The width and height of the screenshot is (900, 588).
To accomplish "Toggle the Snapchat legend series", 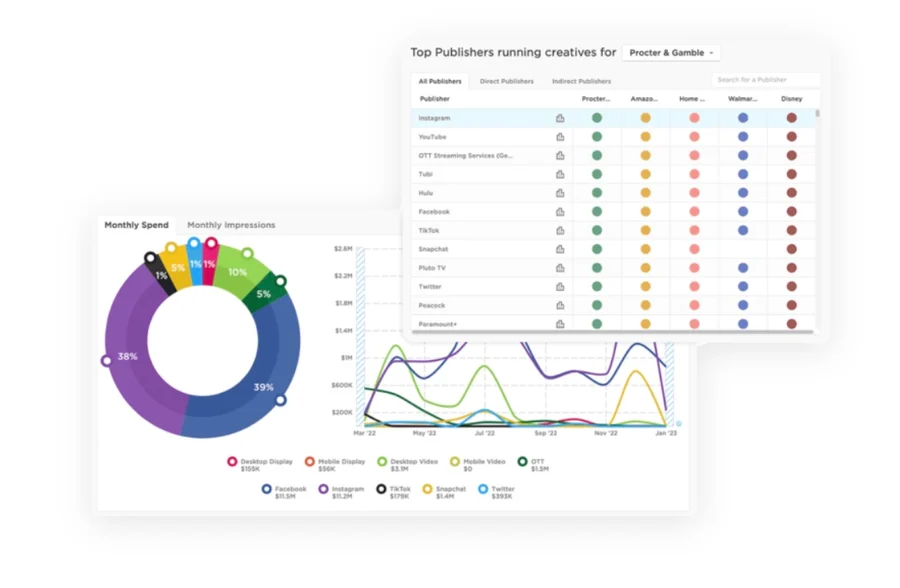I will [x=444, y=492].
